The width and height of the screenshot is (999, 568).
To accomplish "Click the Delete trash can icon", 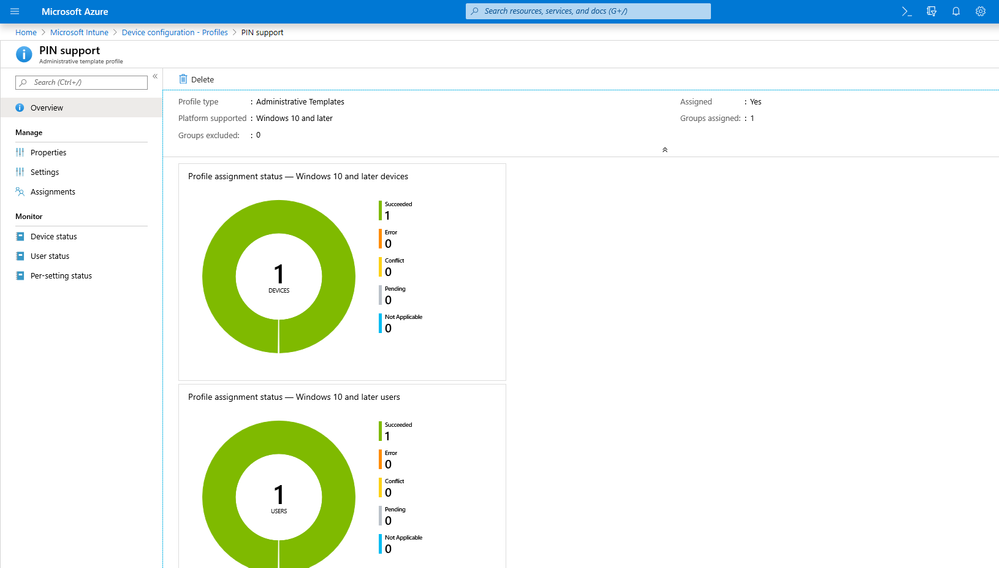I will (183, 80).
